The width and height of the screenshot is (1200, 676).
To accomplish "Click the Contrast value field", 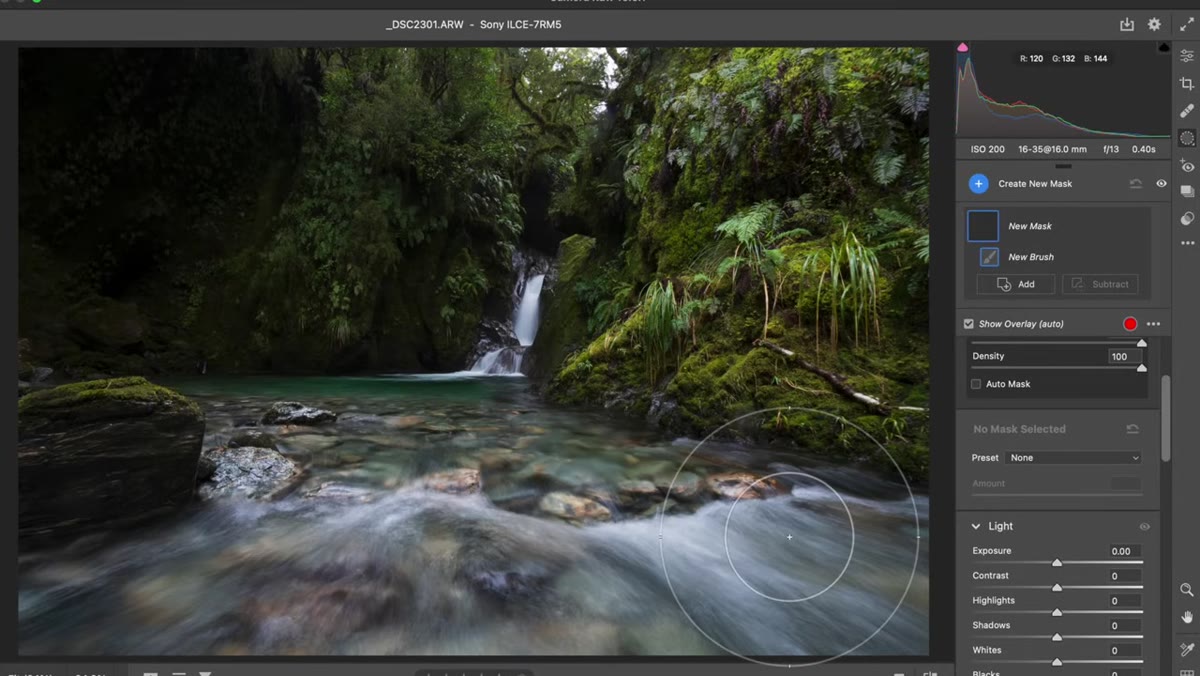I will click(x=1124, y=576).
